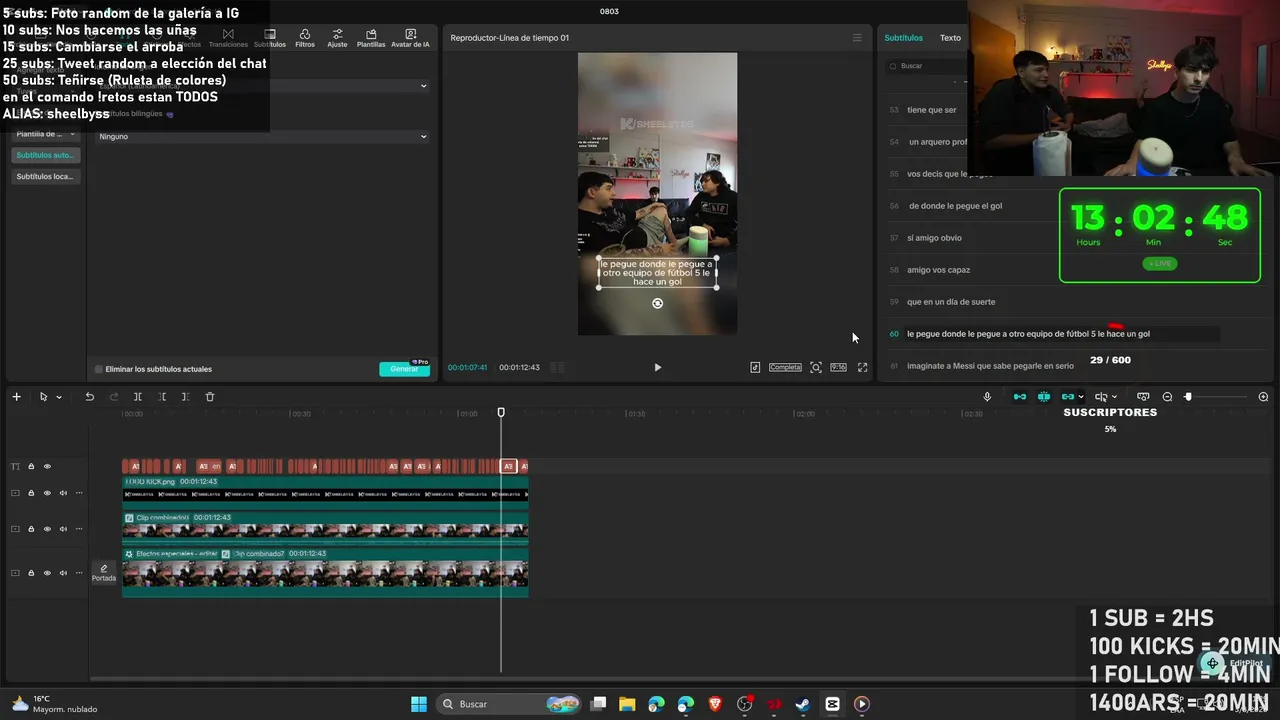The image size is (1280, 720).
Task: Undo the last timeline action
Action: 89,397
